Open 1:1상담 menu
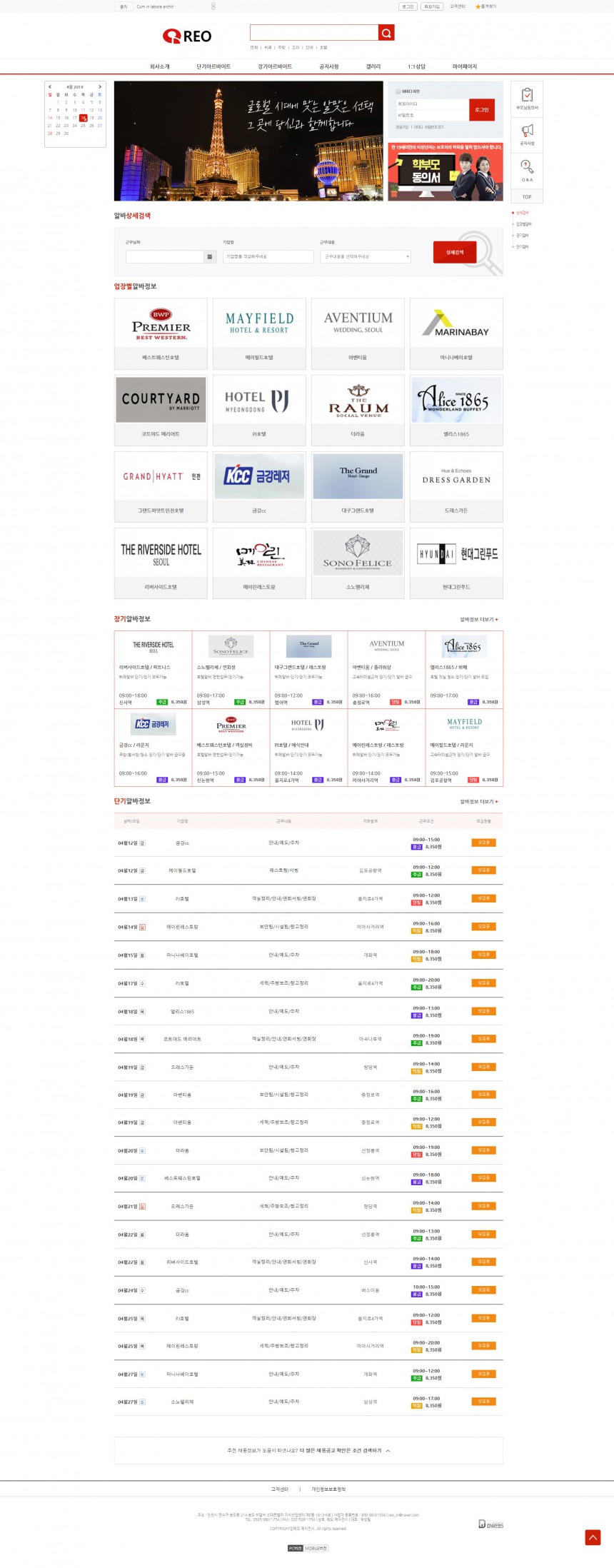The height and width of the screenshot is (1568, 614). (x=416, y=66)
